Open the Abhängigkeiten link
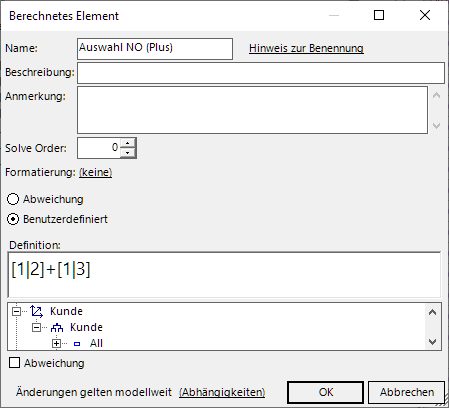 (222, 392)
